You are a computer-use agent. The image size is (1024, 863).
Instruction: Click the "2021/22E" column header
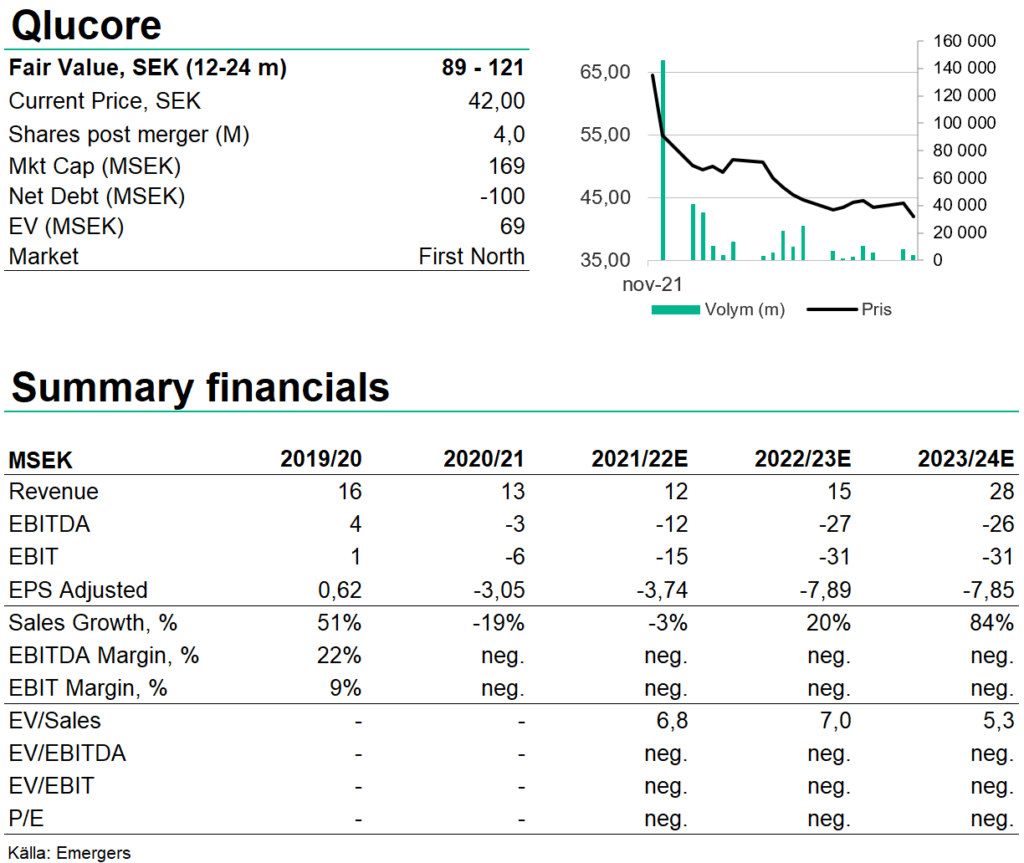[x=640, y=459]
